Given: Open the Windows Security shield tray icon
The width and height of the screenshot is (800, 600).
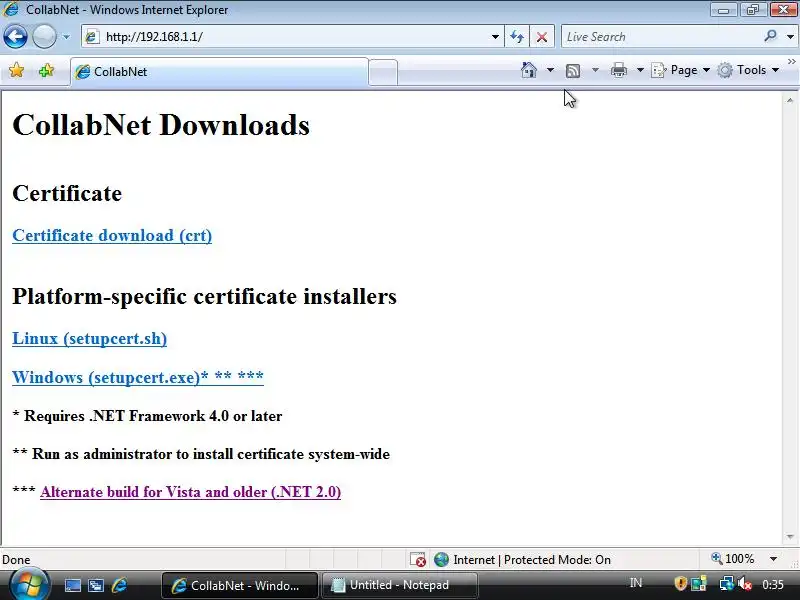Looking at the screenshot, I should pyautogui.click(x=680, y=583).
